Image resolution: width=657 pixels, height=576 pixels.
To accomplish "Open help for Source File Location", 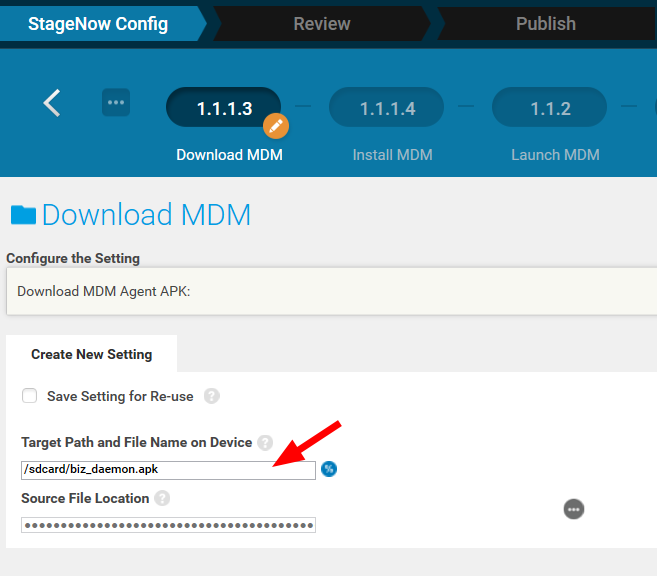I will tap(162, 498).
